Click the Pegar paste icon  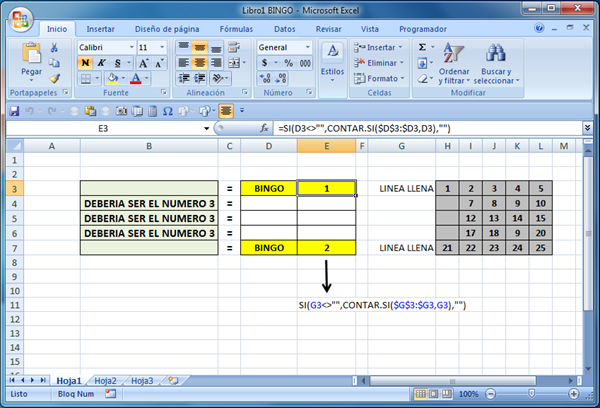click(31, 54)
